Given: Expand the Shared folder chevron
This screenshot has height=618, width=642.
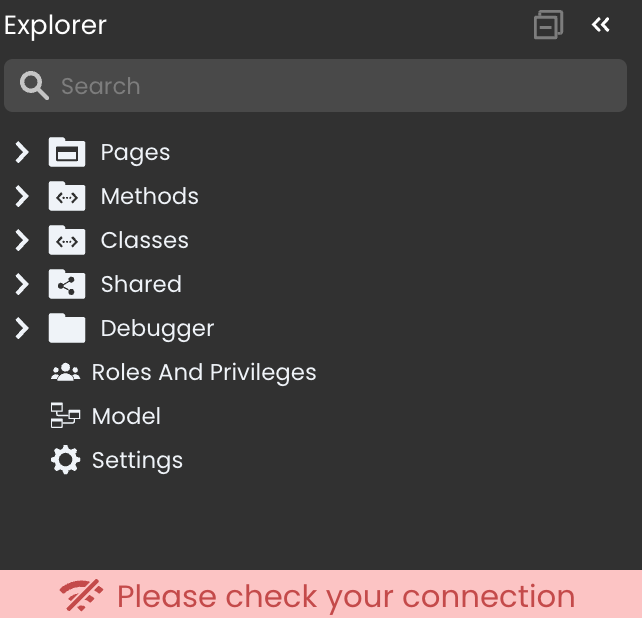Looking at the screenshot, I should click(22, 284).
